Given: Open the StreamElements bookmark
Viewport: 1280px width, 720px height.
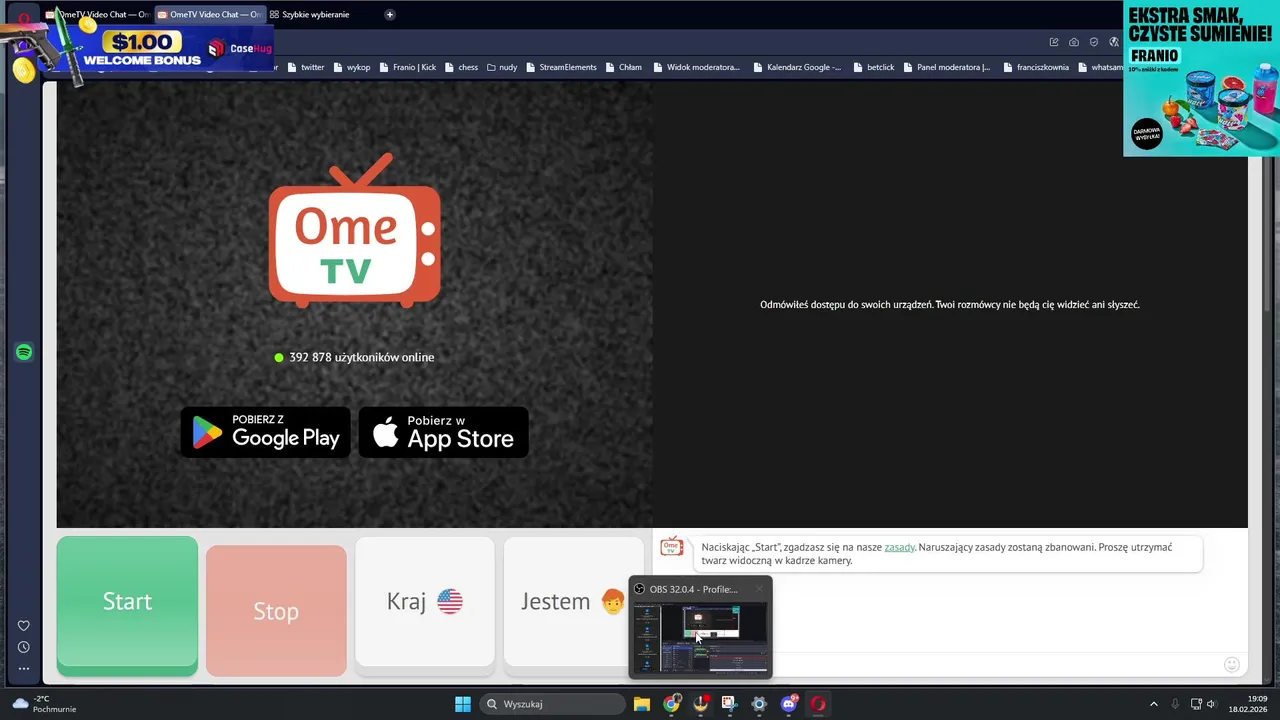Looking at the screenshot, I should coord(561,67).
